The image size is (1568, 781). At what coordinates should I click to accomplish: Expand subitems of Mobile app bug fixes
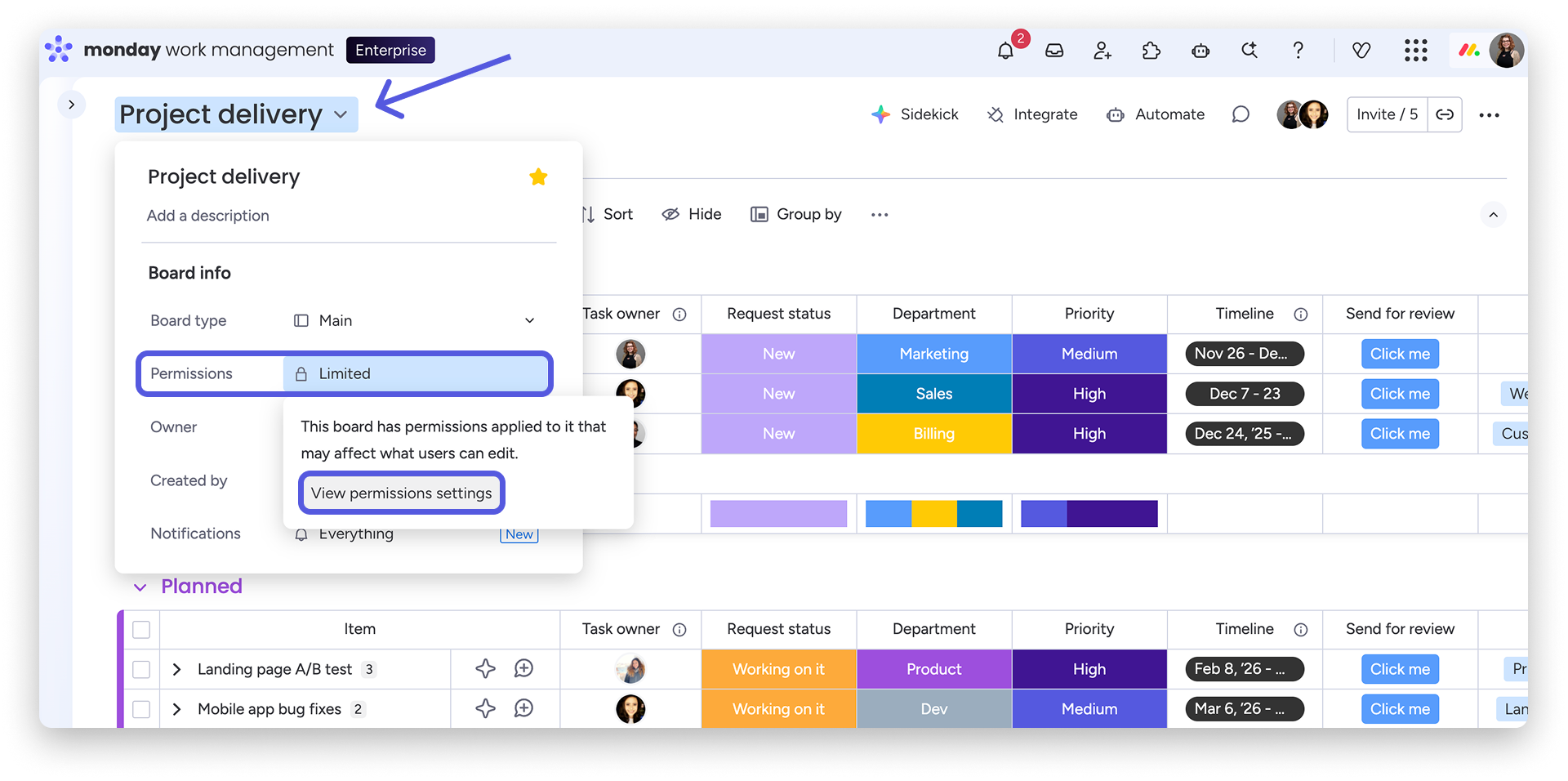click(176, 709)
